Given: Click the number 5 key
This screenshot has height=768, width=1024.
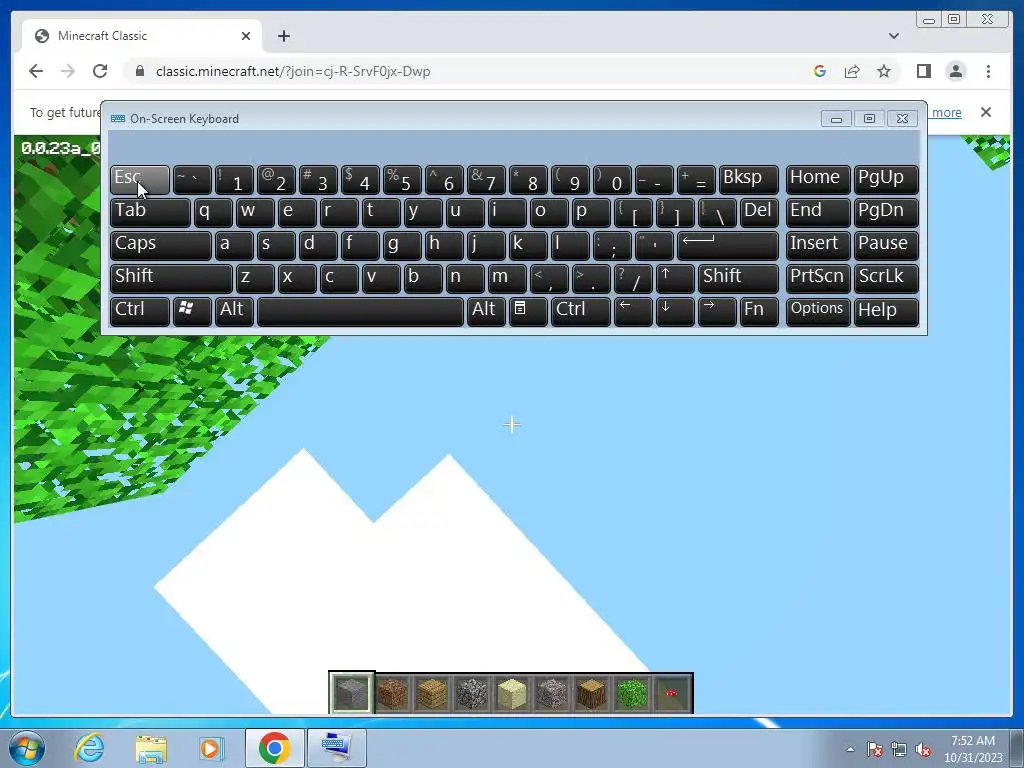Looking at the screenshot, I should pyautogui.click(x=402, y=180).
